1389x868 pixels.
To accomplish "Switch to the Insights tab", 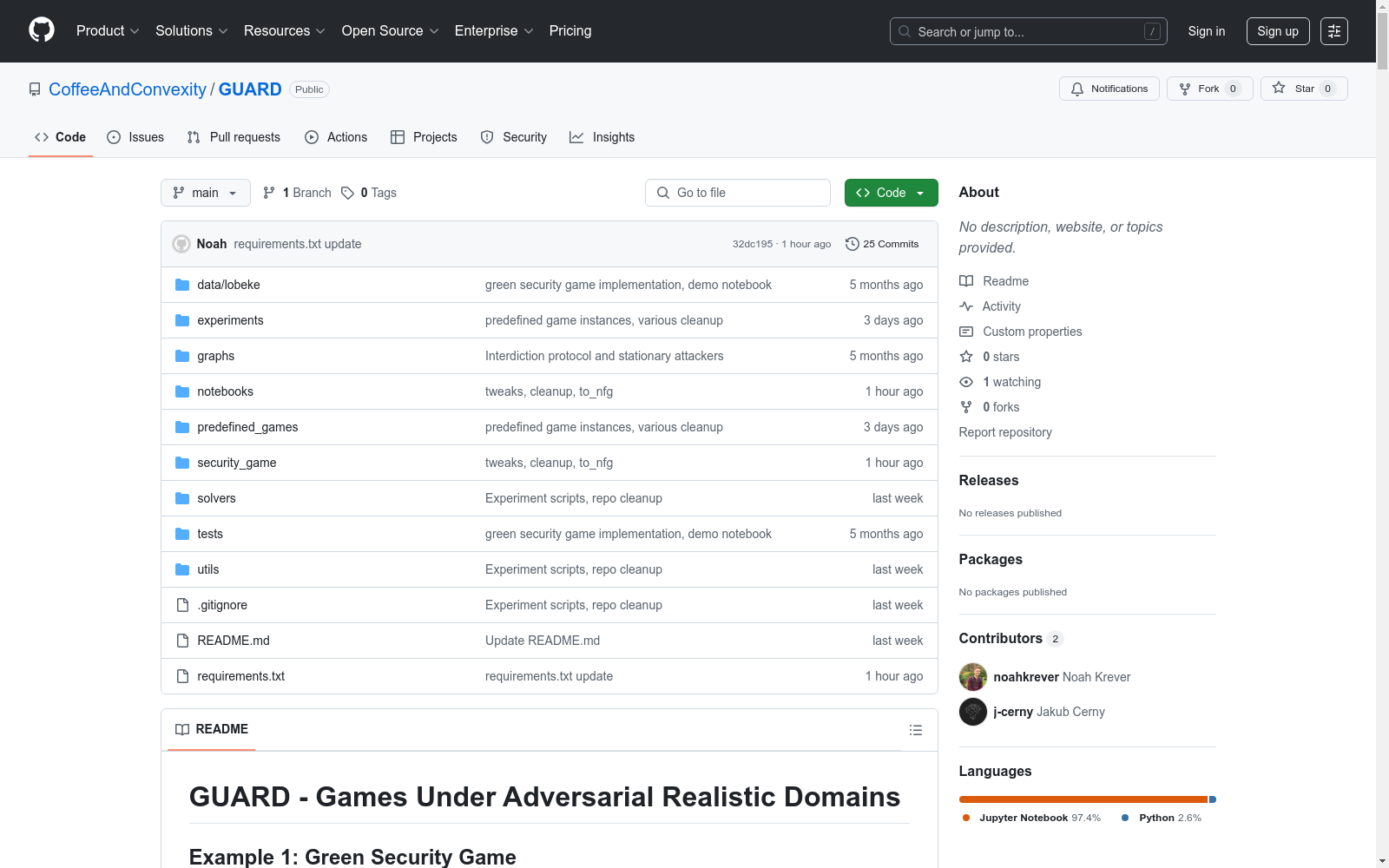I will [602, 137].
